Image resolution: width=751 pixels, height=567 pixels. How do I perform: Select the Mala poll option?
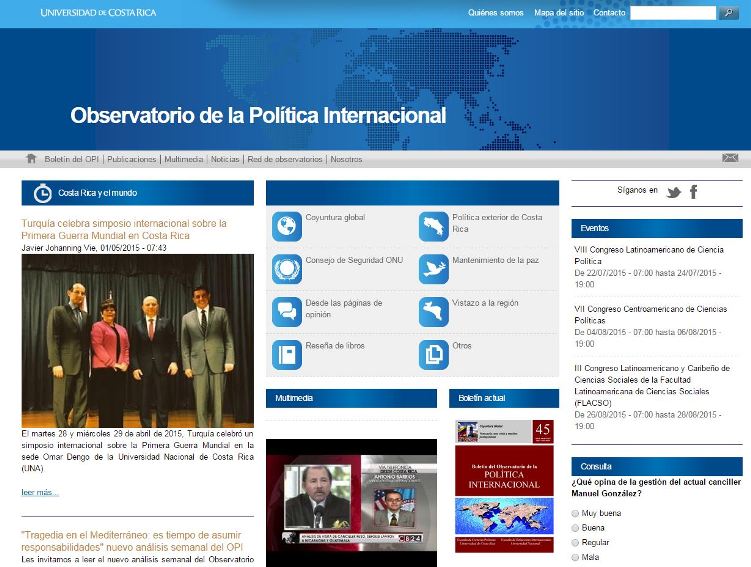[x=575, y=557]
